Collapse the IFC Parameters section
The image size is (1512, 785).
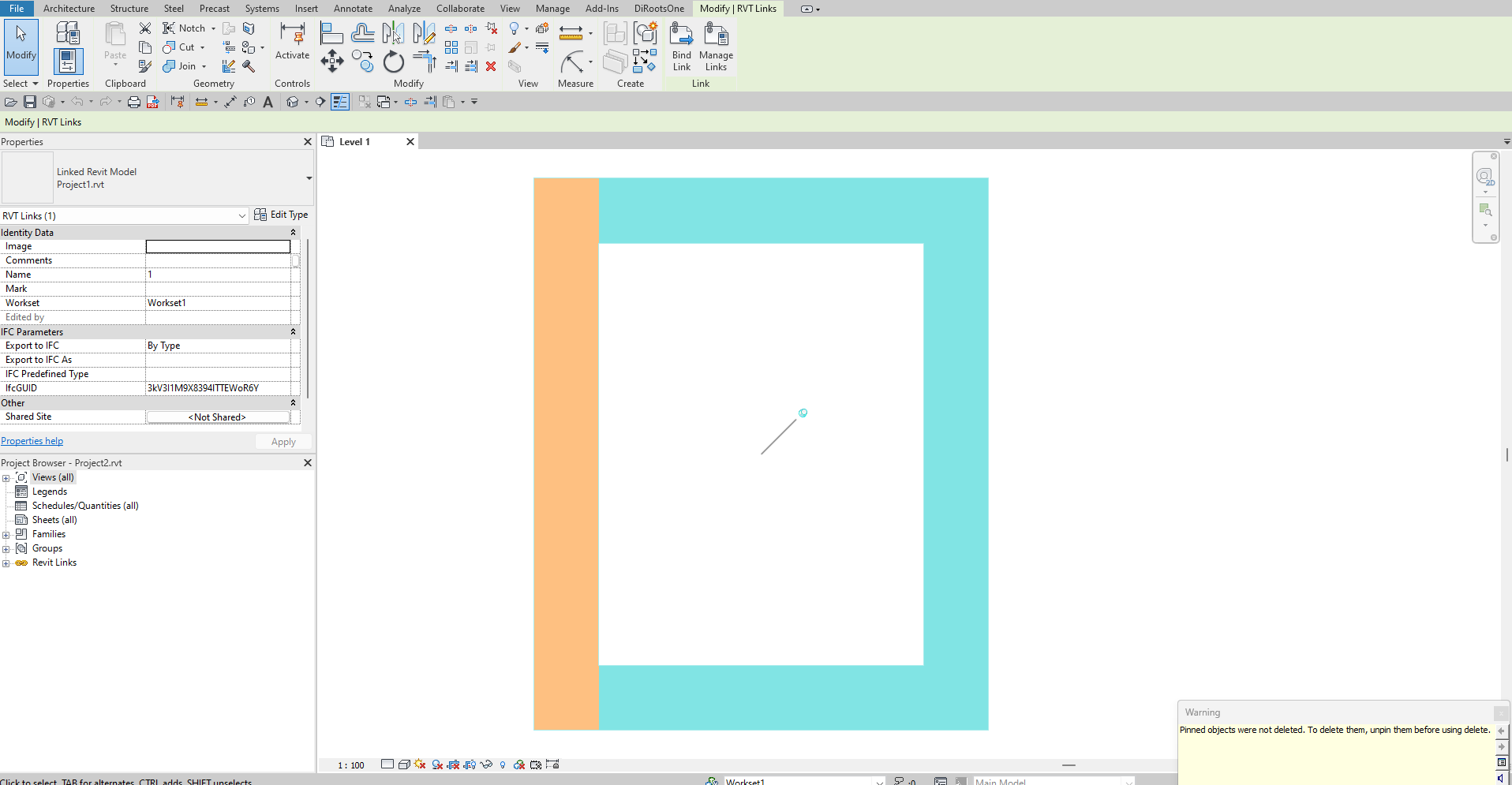tap(293, 332)
